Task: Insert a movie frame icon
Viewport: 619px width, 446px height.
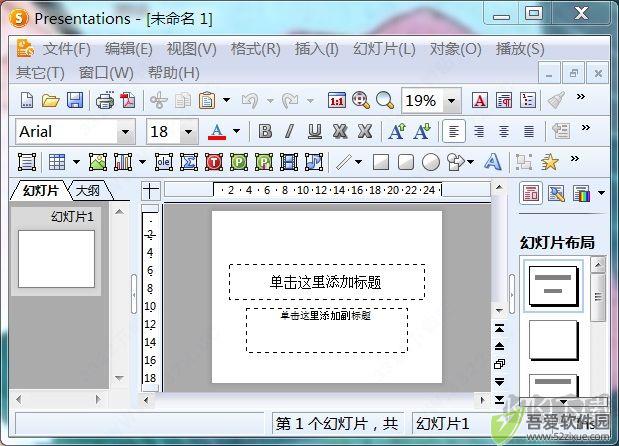Action: click(289, 162)
